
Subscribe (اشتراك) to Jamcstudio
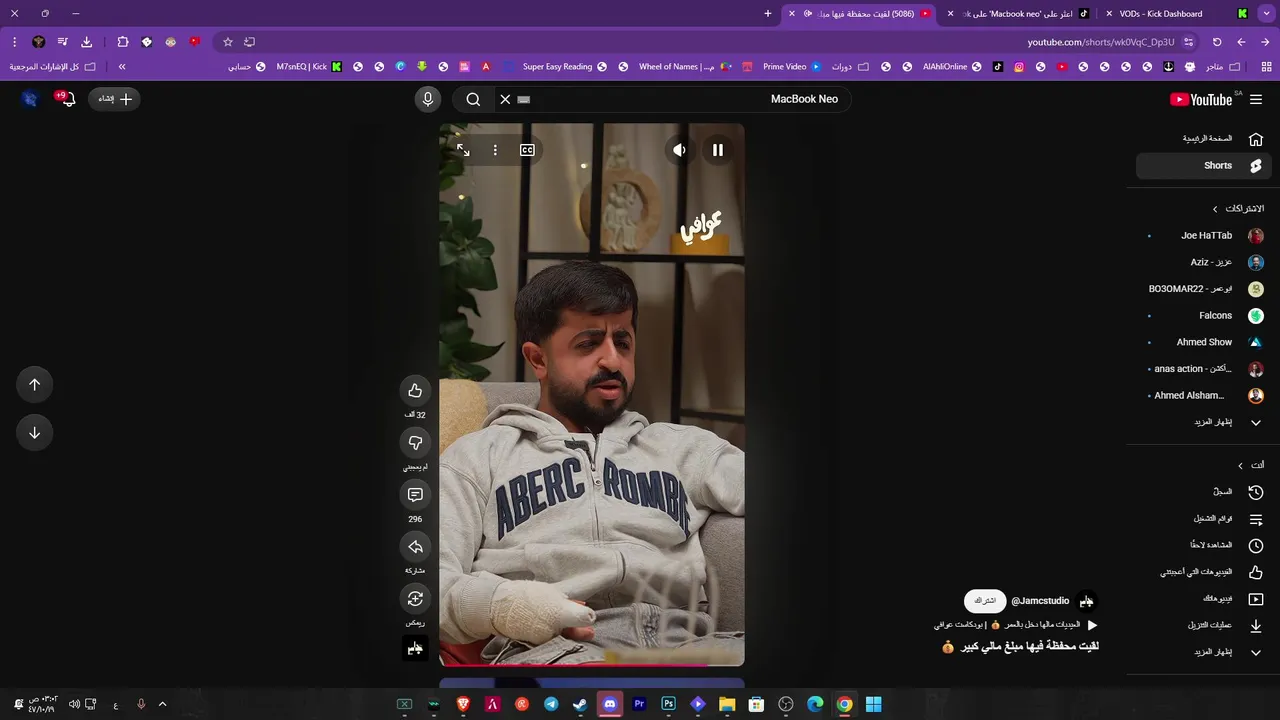point(985,601)
